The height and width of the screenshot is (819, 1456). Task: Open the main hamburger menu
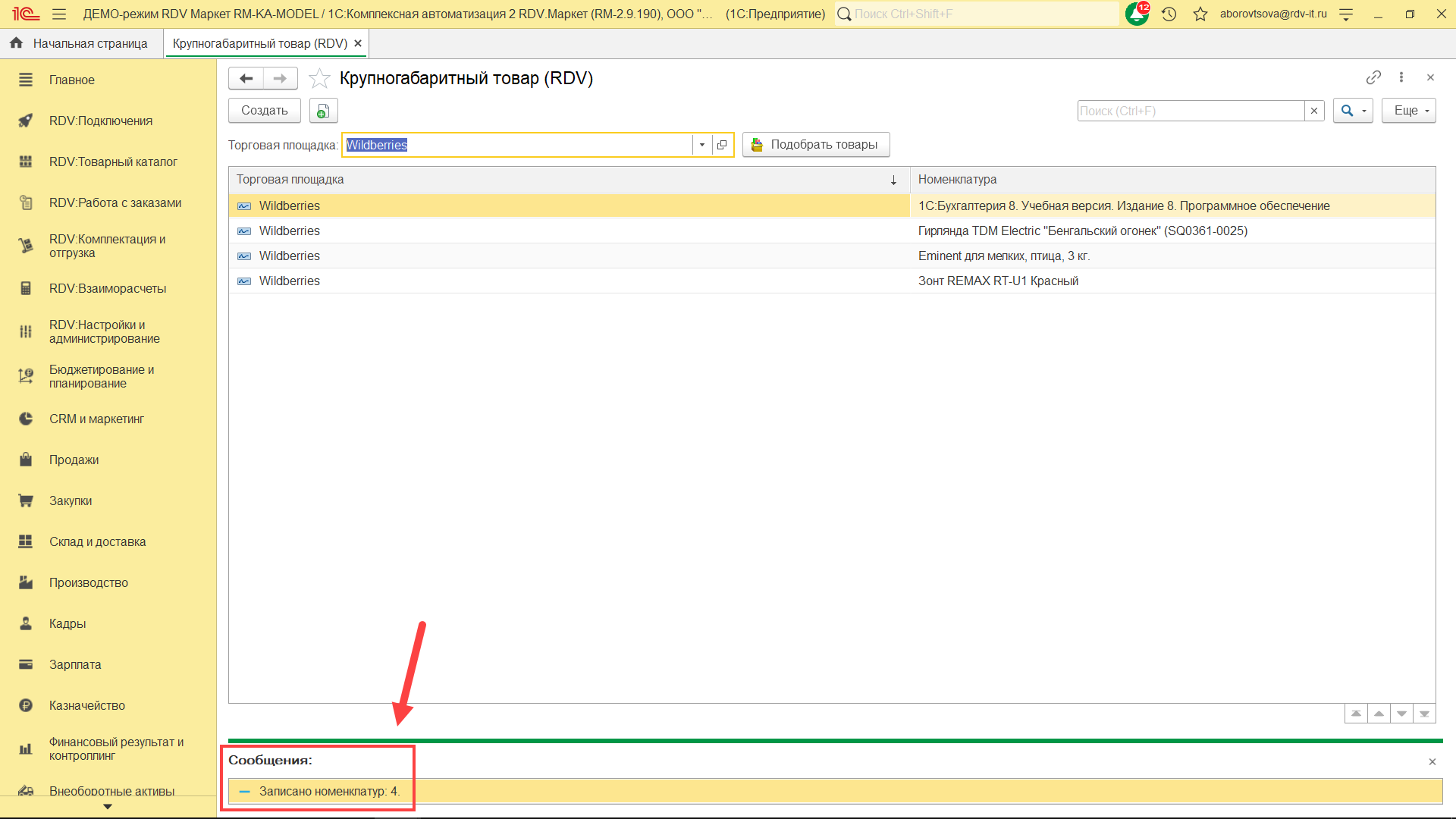[59, 14]
